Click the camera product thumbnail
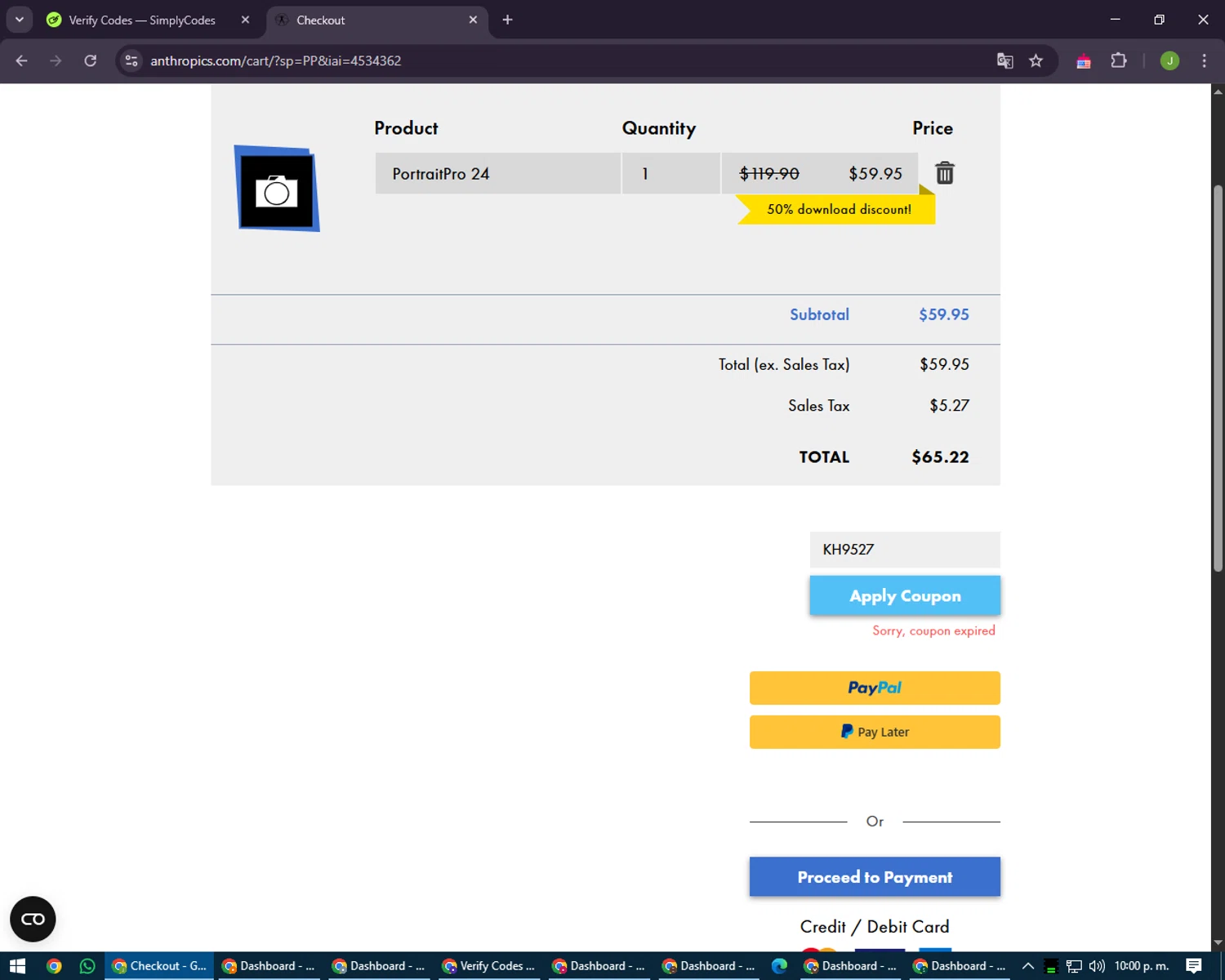This screenshot has height=980, width=1225. (277, 189)
